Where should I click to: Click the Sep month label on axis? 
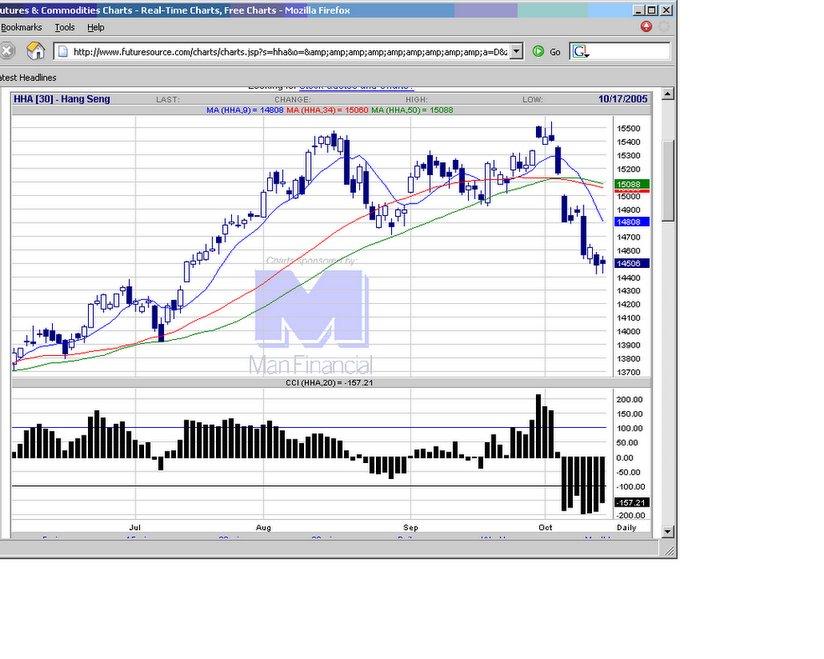410,527
